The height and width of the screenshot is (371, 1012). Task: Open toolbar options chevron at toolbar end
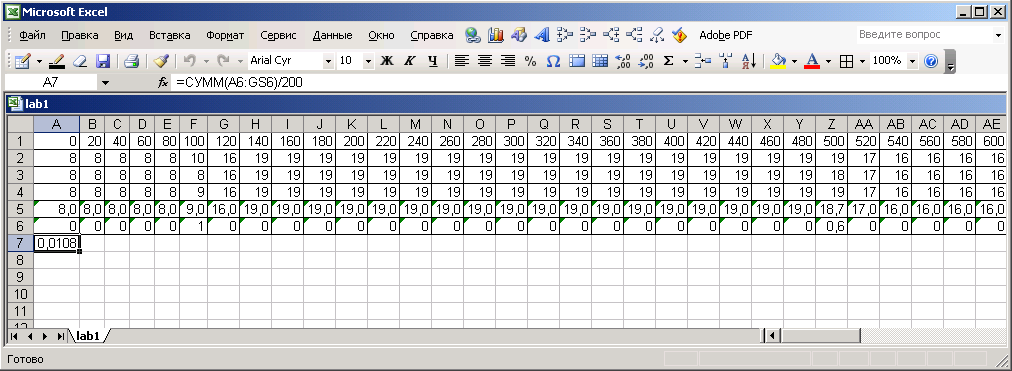coord(950,62)
